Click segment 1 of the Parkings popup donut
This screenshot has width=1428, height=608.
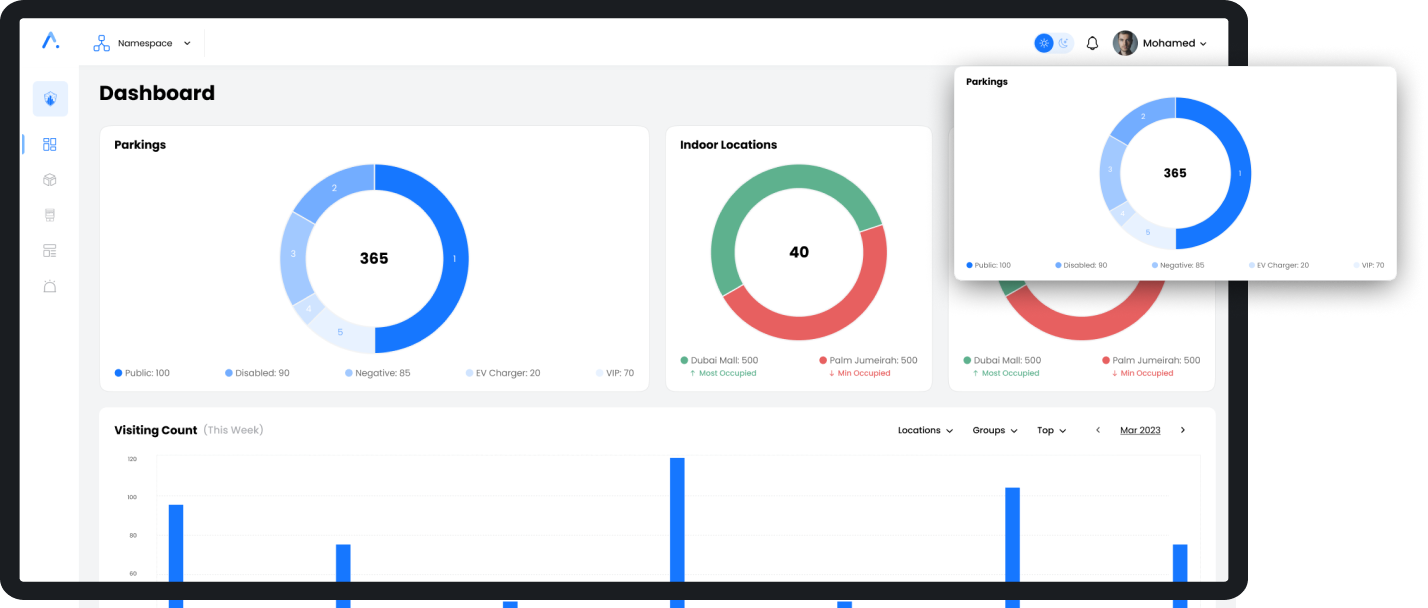(x=1240, y=173)
